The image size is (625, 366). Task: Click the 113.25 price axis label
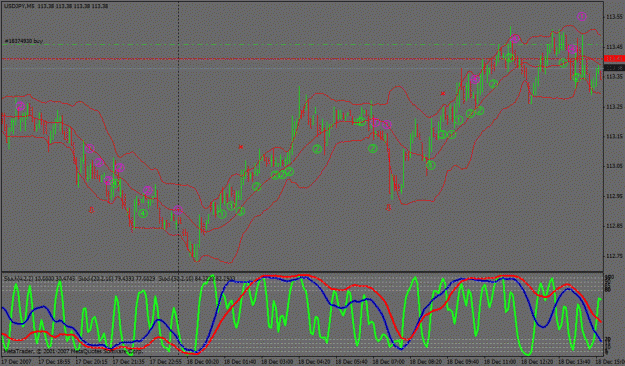click(x=614, y=107)
